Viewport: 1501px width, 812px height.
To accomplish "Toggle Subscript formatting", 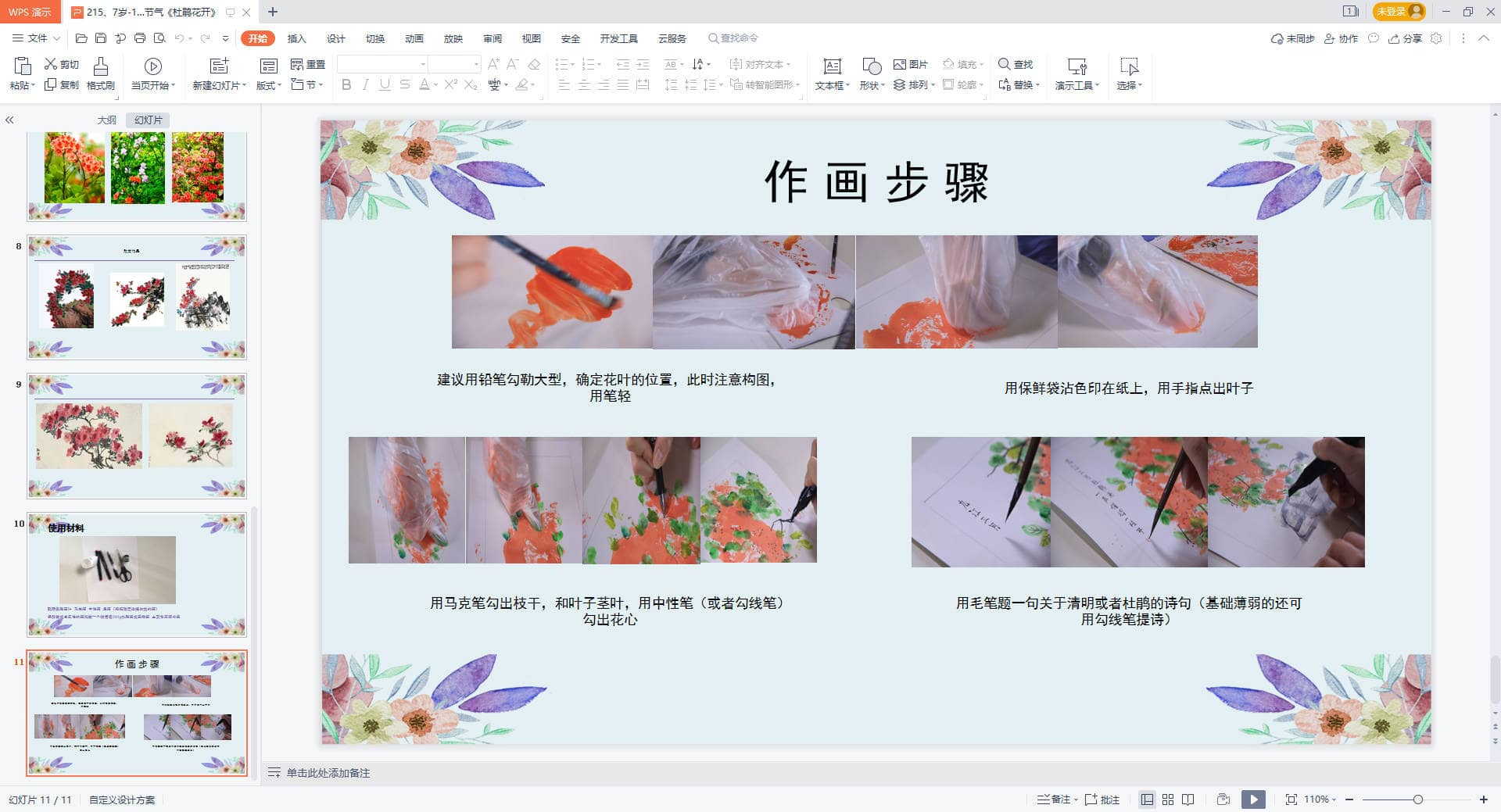I will tap(471, 84).
